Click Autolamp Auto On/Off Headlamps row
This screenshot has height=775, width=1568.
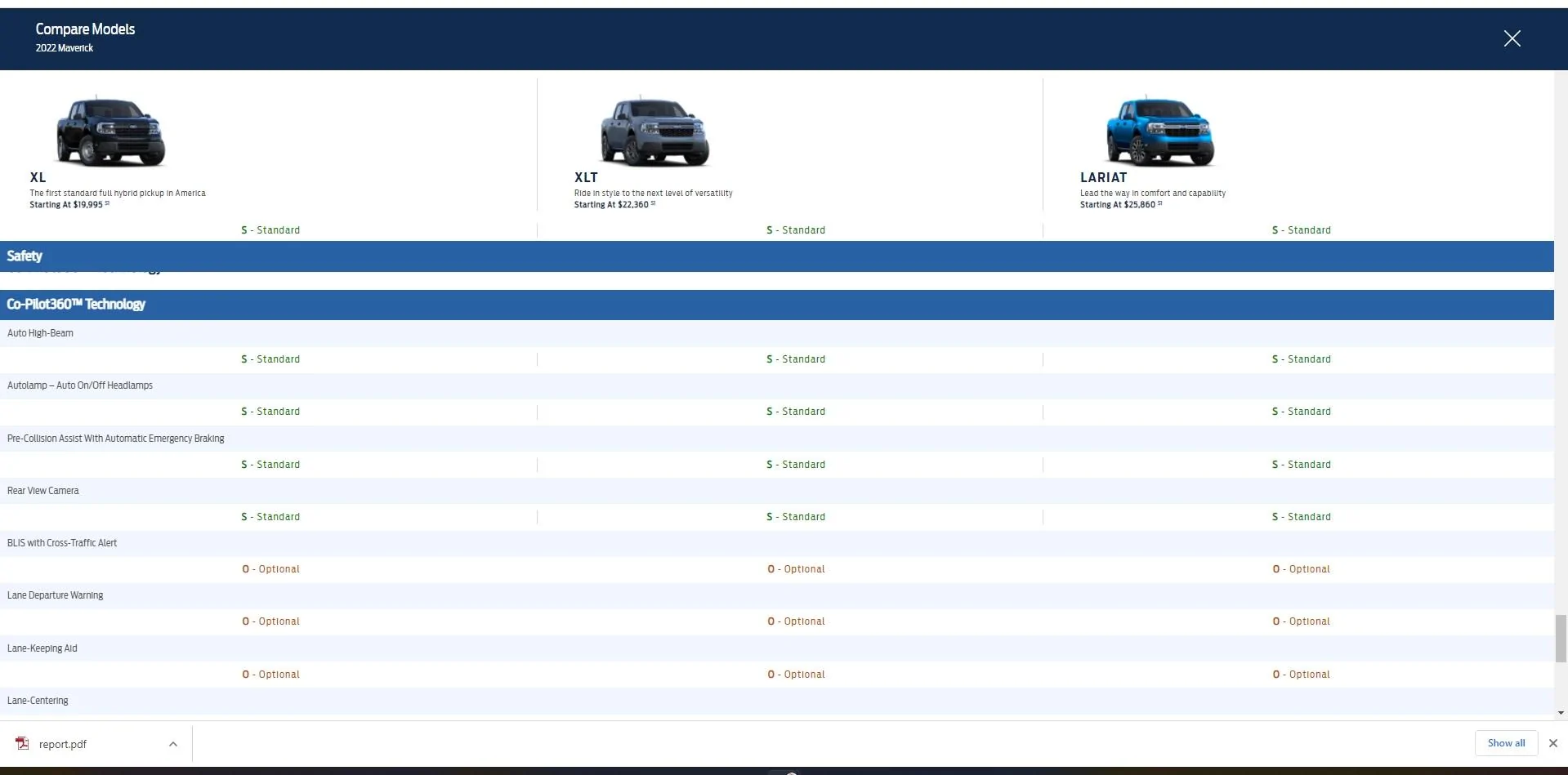pos(776,385)
